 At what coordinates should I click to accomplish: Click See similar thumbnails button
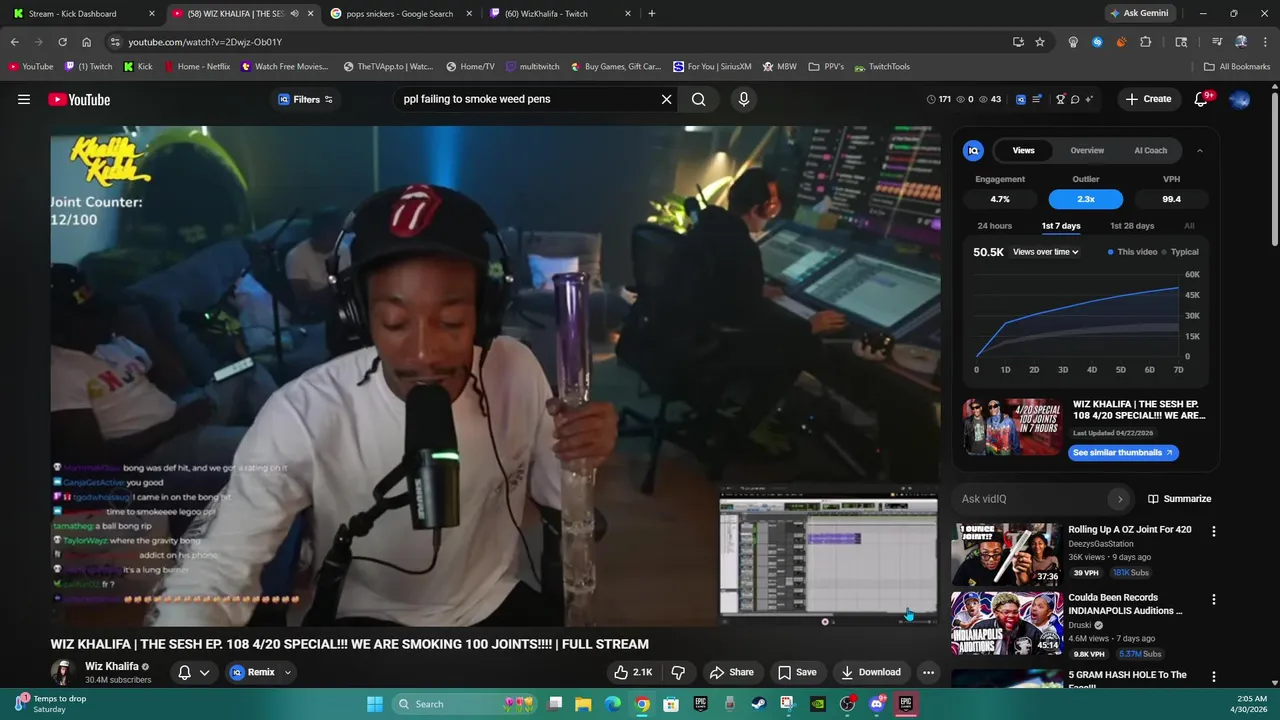(1123, 453)
